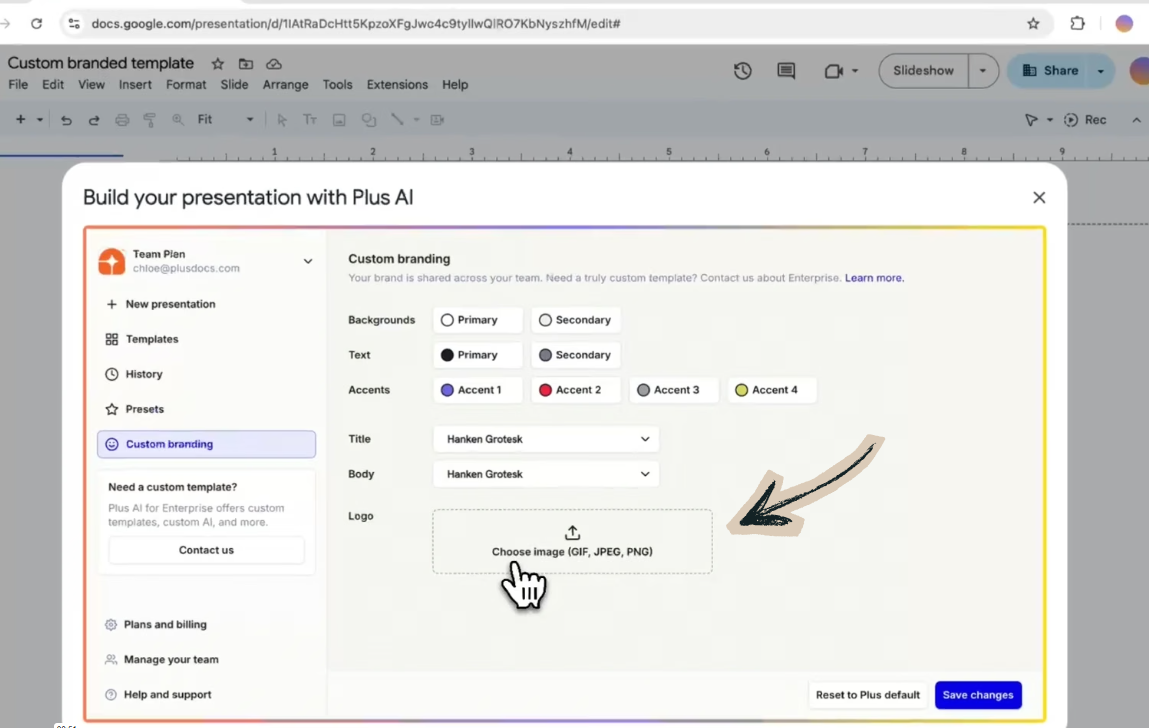Open the Arrange menu
This screenshot has width=1149, height=728.
click(x=285, y=84)
